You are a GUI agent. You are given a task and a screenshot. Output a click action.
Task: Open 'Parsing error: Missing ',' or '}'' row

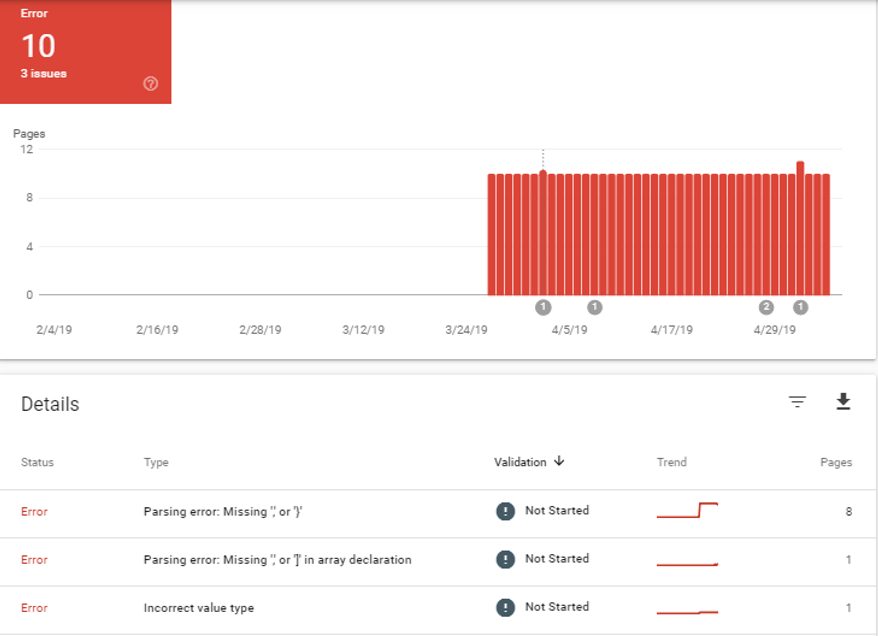click(x=438, y=514)
